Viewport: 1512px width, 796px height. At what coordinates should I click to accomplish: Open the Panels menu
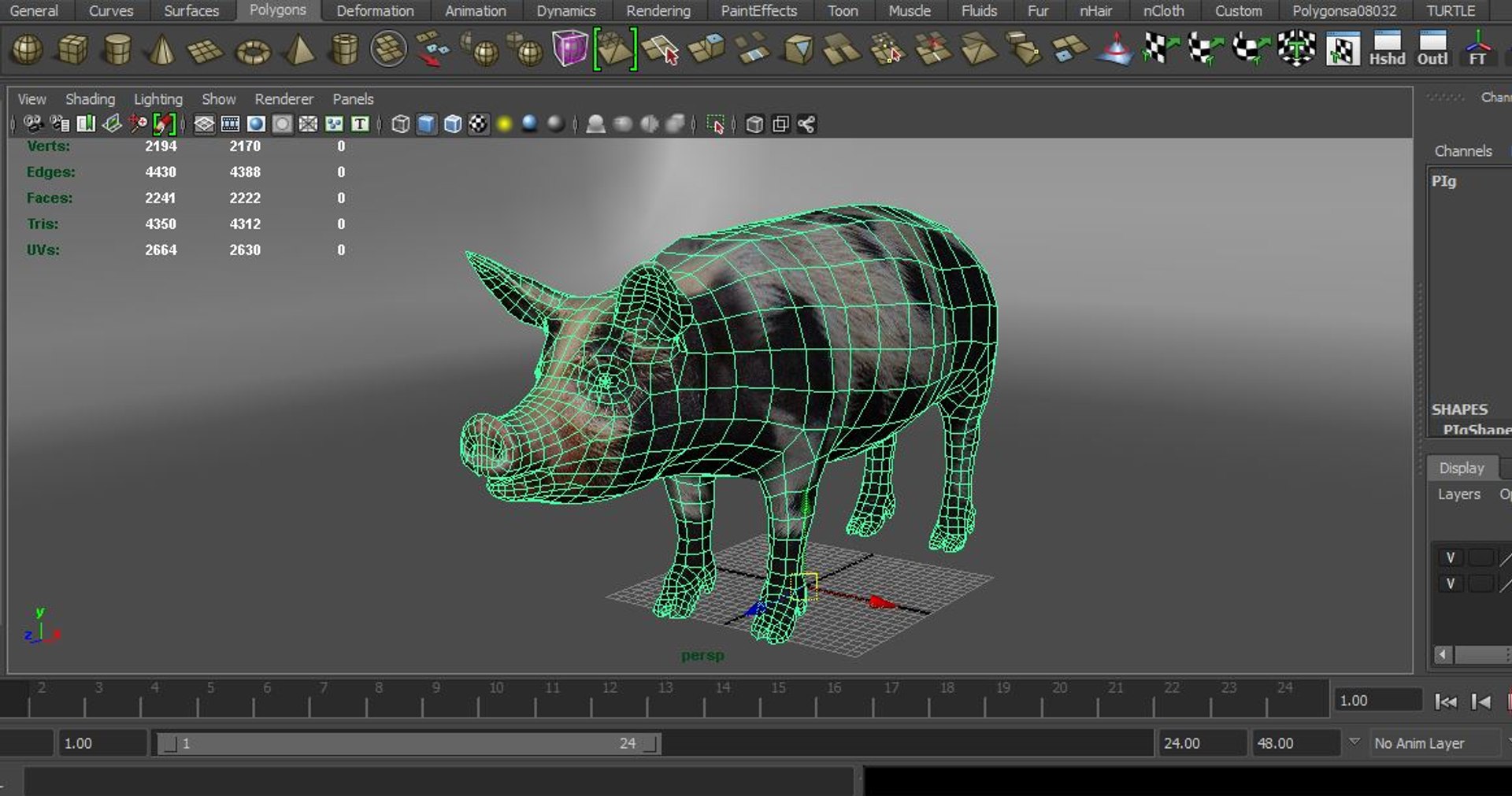click(353, 99)
